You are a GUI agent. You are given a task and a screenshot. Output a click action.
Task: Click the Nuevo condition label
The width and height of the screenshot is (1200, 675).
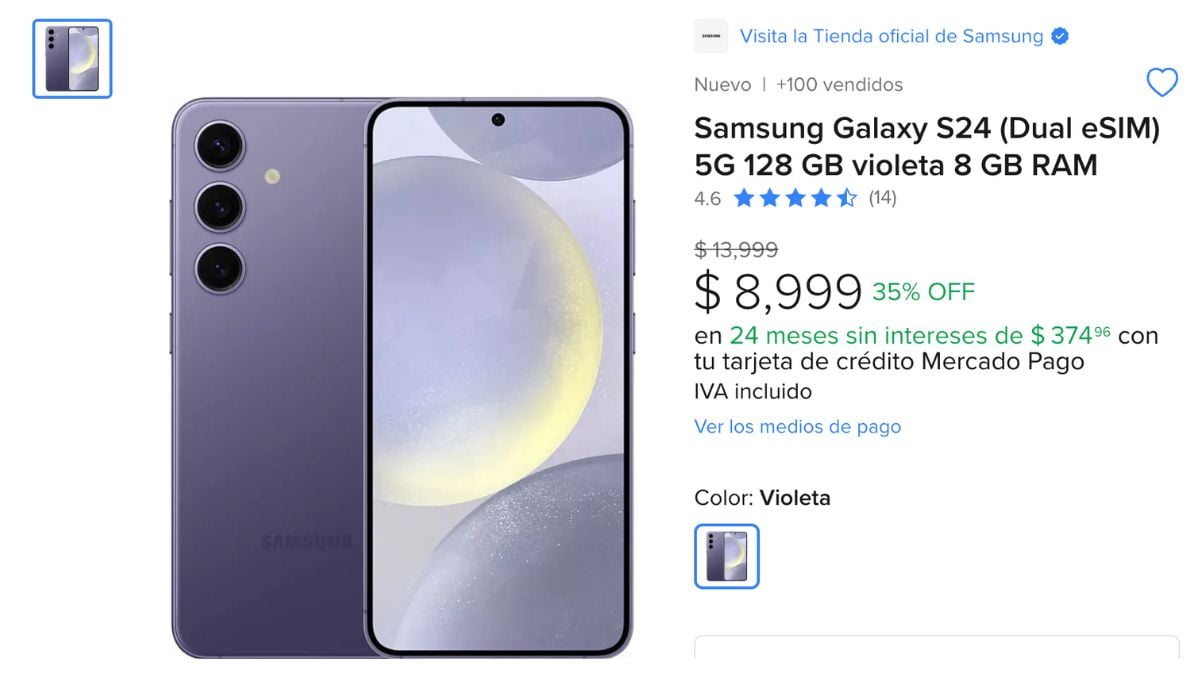click(722, 85)
